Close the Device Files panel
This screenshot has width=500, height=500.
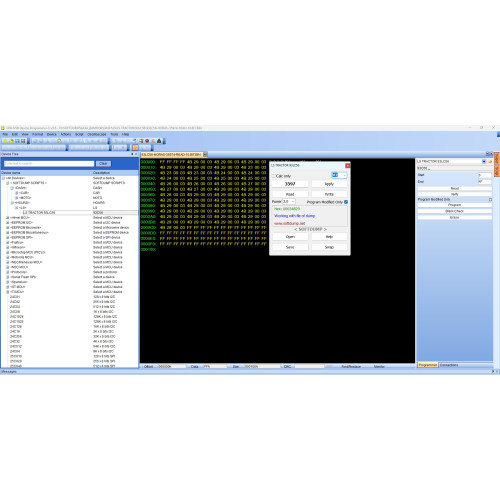[x=136, y=154]
